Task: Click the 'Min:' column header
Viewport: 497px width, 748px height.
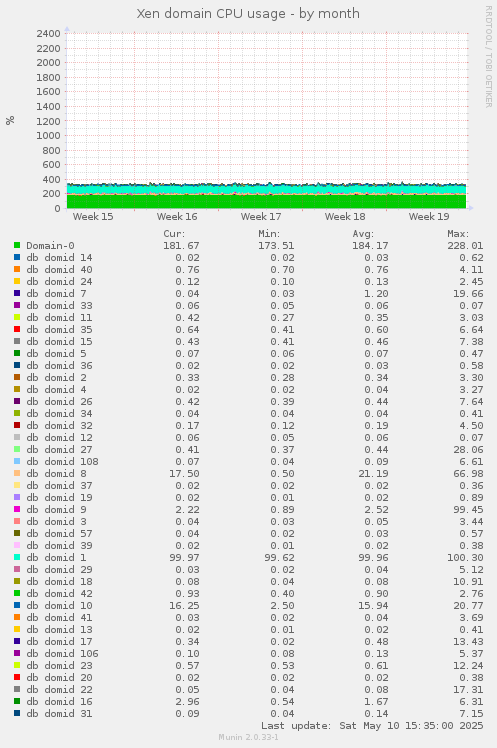Action: [x=269, y=234]
